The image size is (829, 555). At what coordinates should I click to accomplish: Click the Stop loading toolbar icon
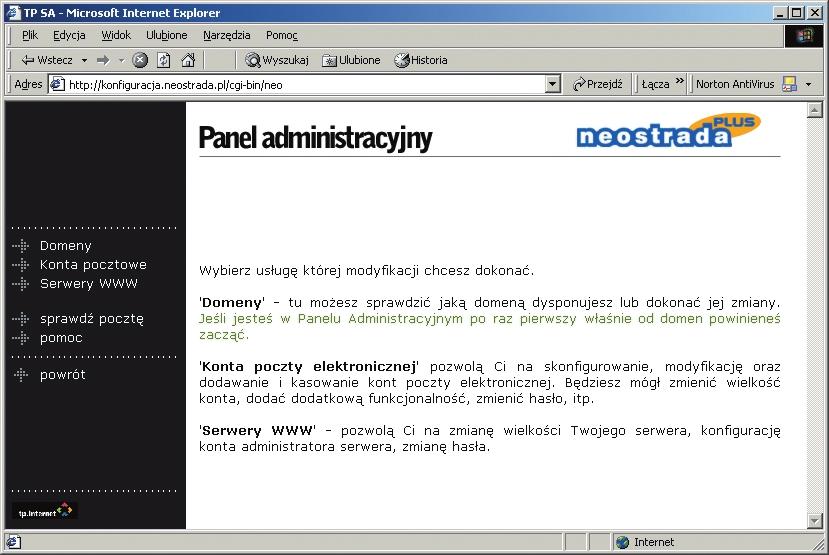(140, 60)
